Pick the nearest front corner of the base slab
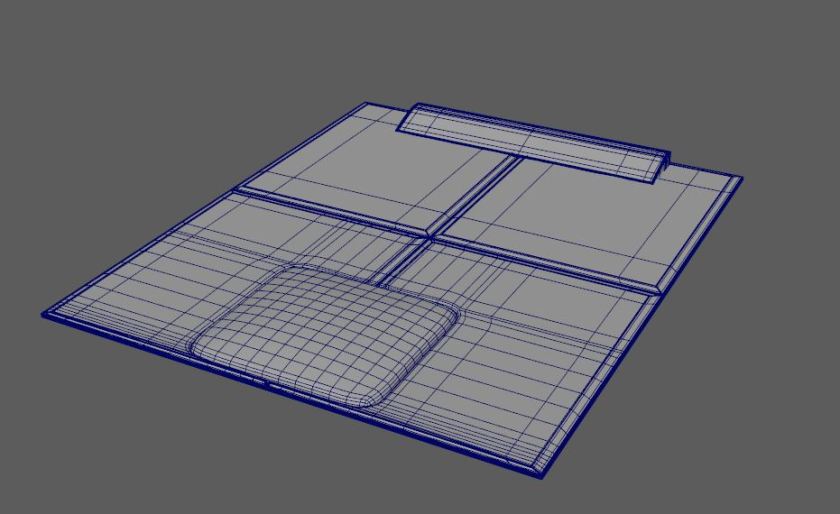 click(541, 474)
